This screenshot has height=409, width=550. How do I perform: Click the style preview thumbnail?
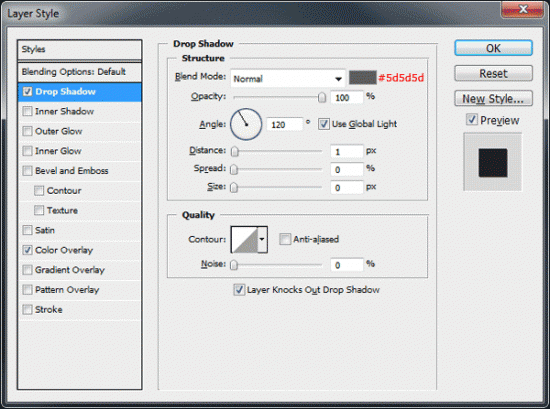[493, 162]
